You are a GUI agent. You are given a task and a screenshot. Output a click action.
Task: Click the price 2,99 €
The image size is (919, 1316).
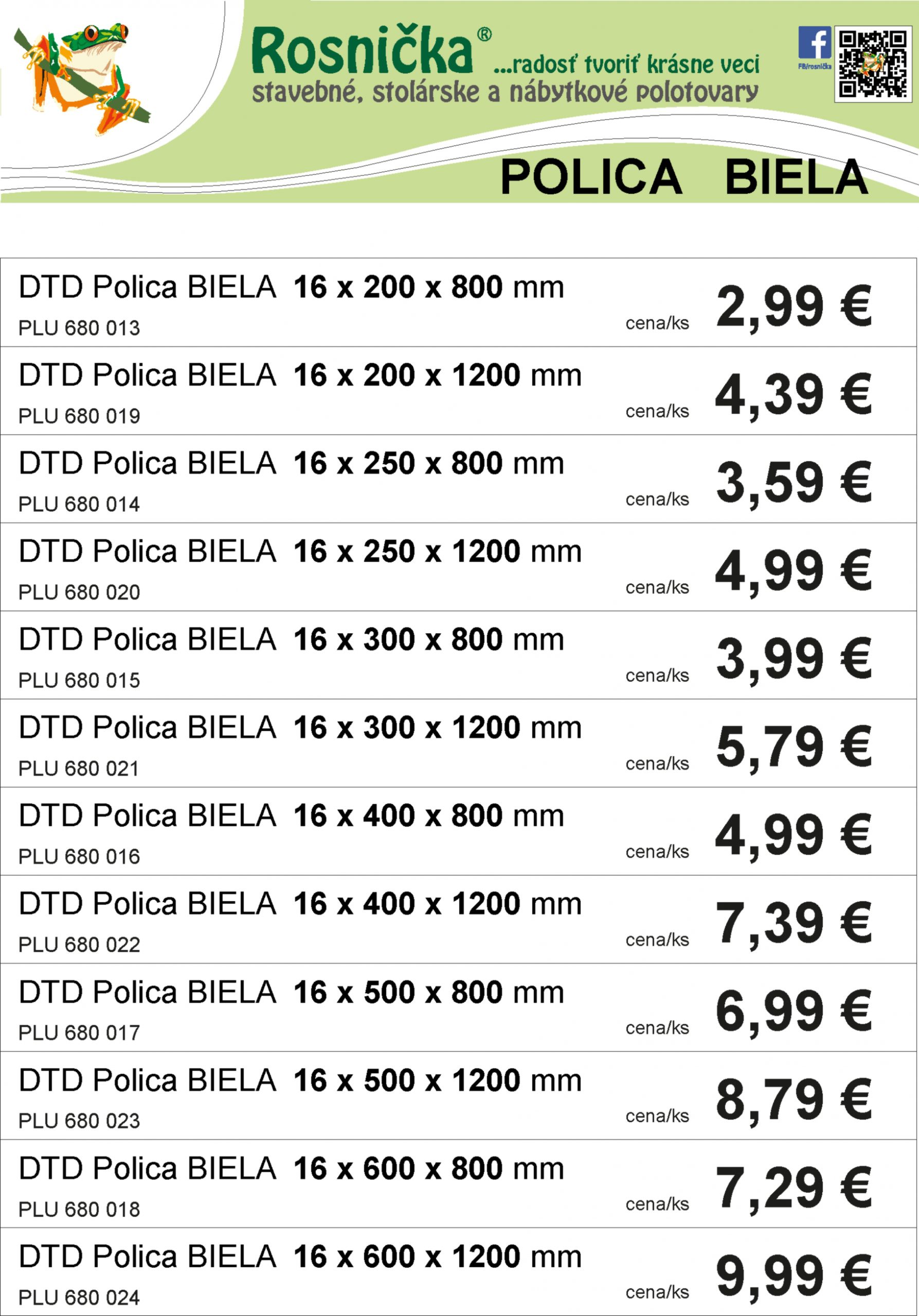click(x=794, y=308)
